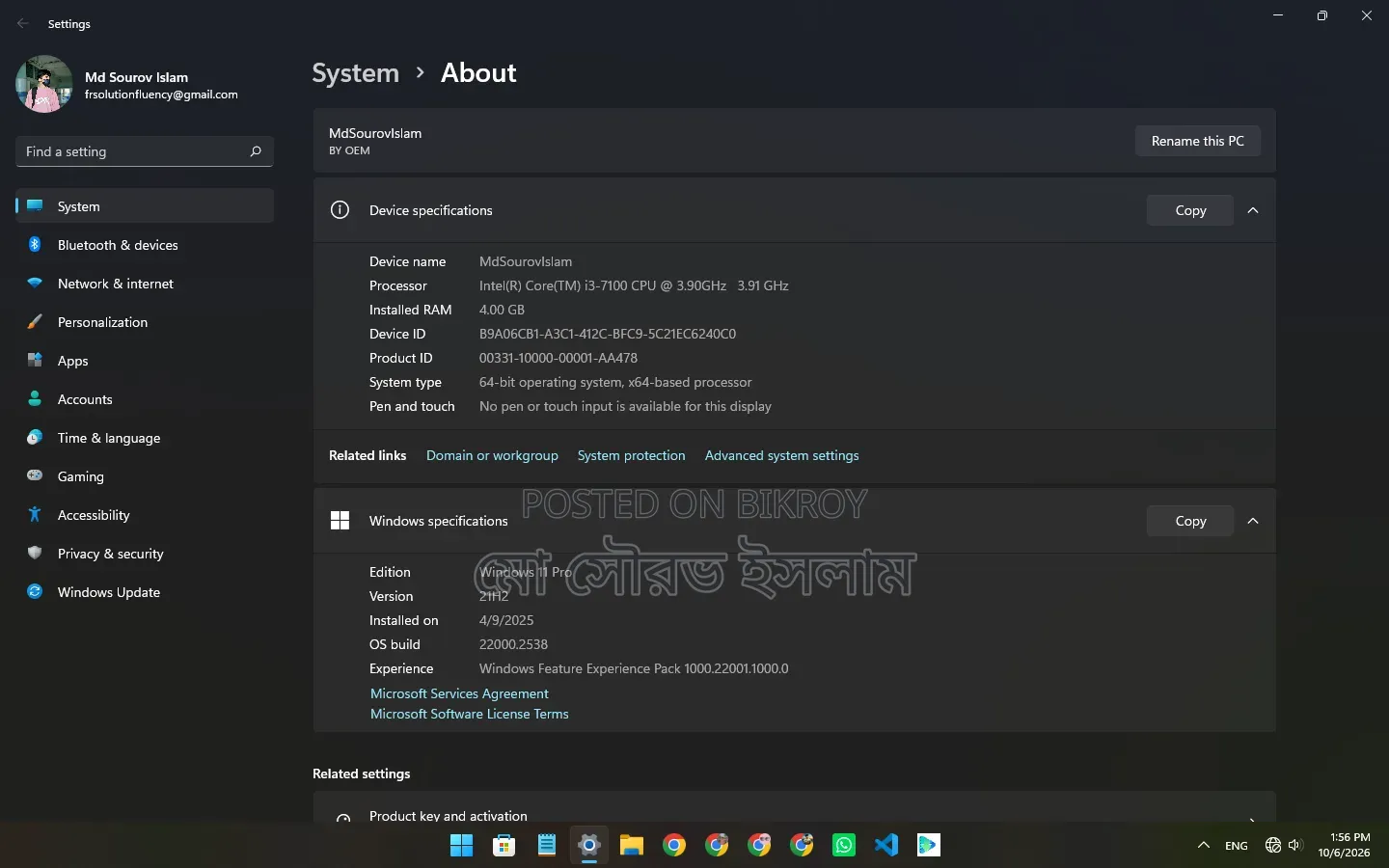Image resolution: width=1389 pixels, height=868 pixels.
Task: Open Notepad from the taskbar
Action: [547, 846]
